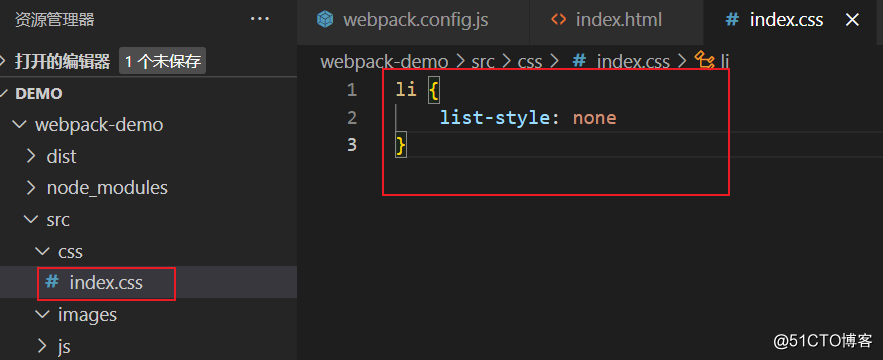
Task: Select the index.css editor tab
Action: pos(787,20)
